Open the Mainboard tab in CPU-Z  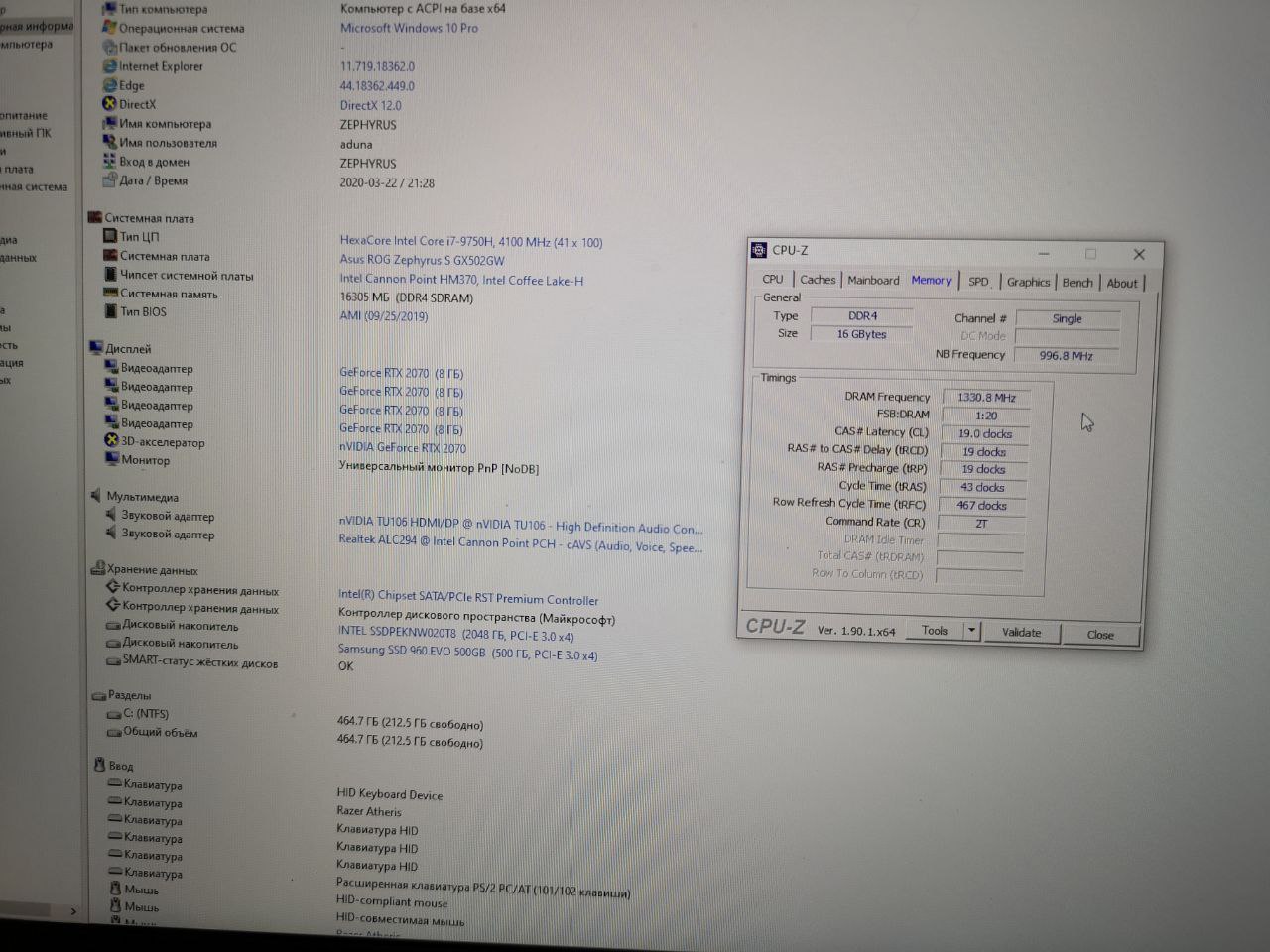(873, 281)
